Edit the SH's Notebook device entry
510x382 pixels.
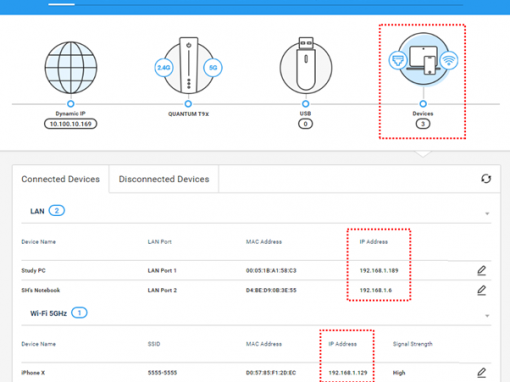pos(481,290)
